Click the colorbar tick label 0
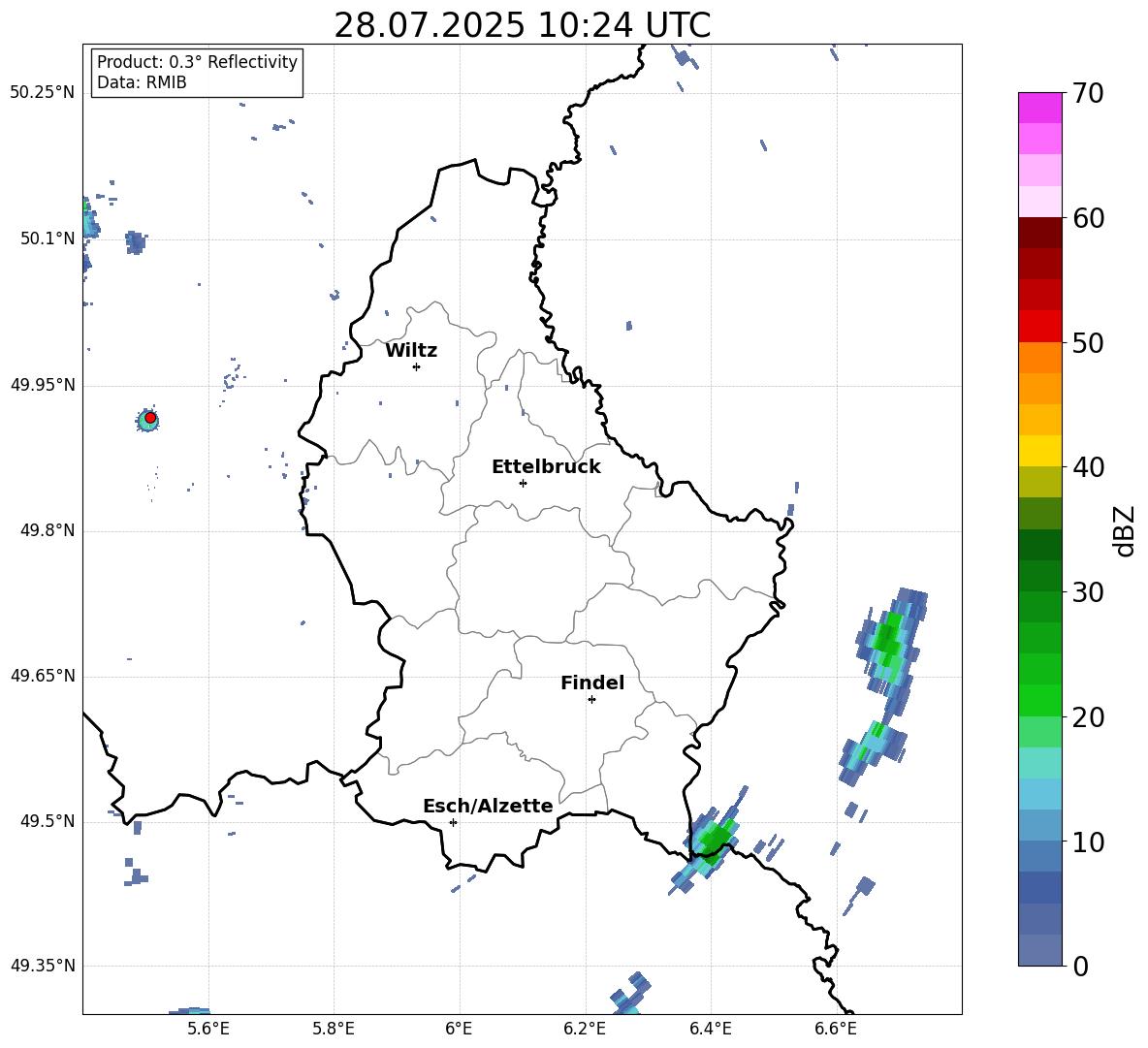Viewport: 1148px width, 1048px height. click(x=1080, y=967)
